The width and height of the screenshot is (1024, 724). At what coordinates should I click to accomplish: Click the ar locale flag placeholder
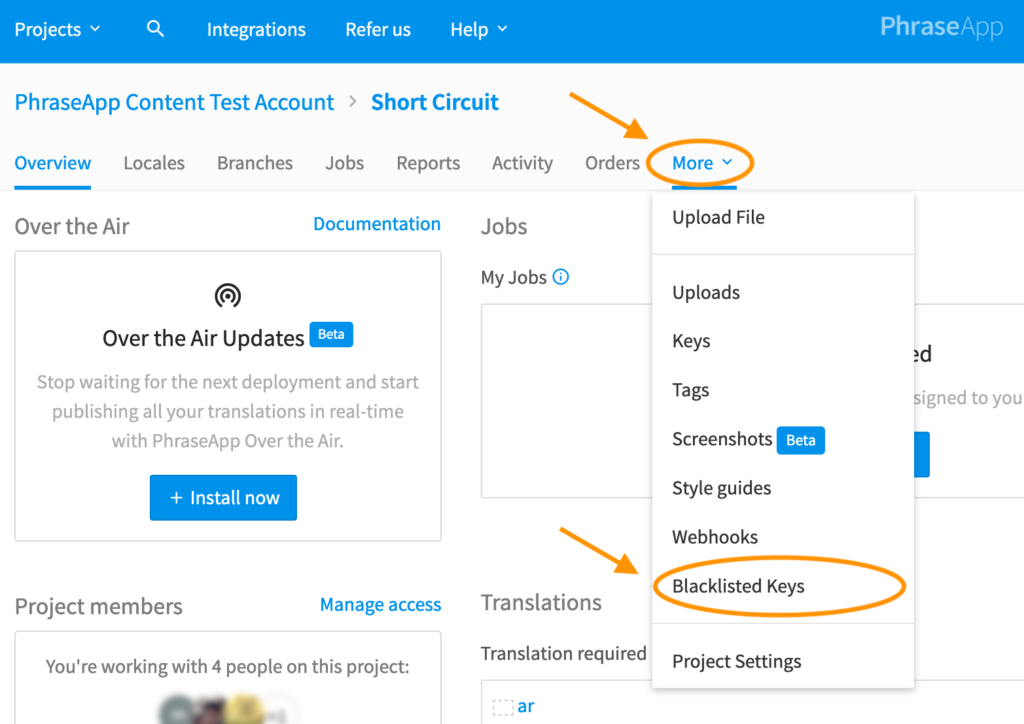503,707
